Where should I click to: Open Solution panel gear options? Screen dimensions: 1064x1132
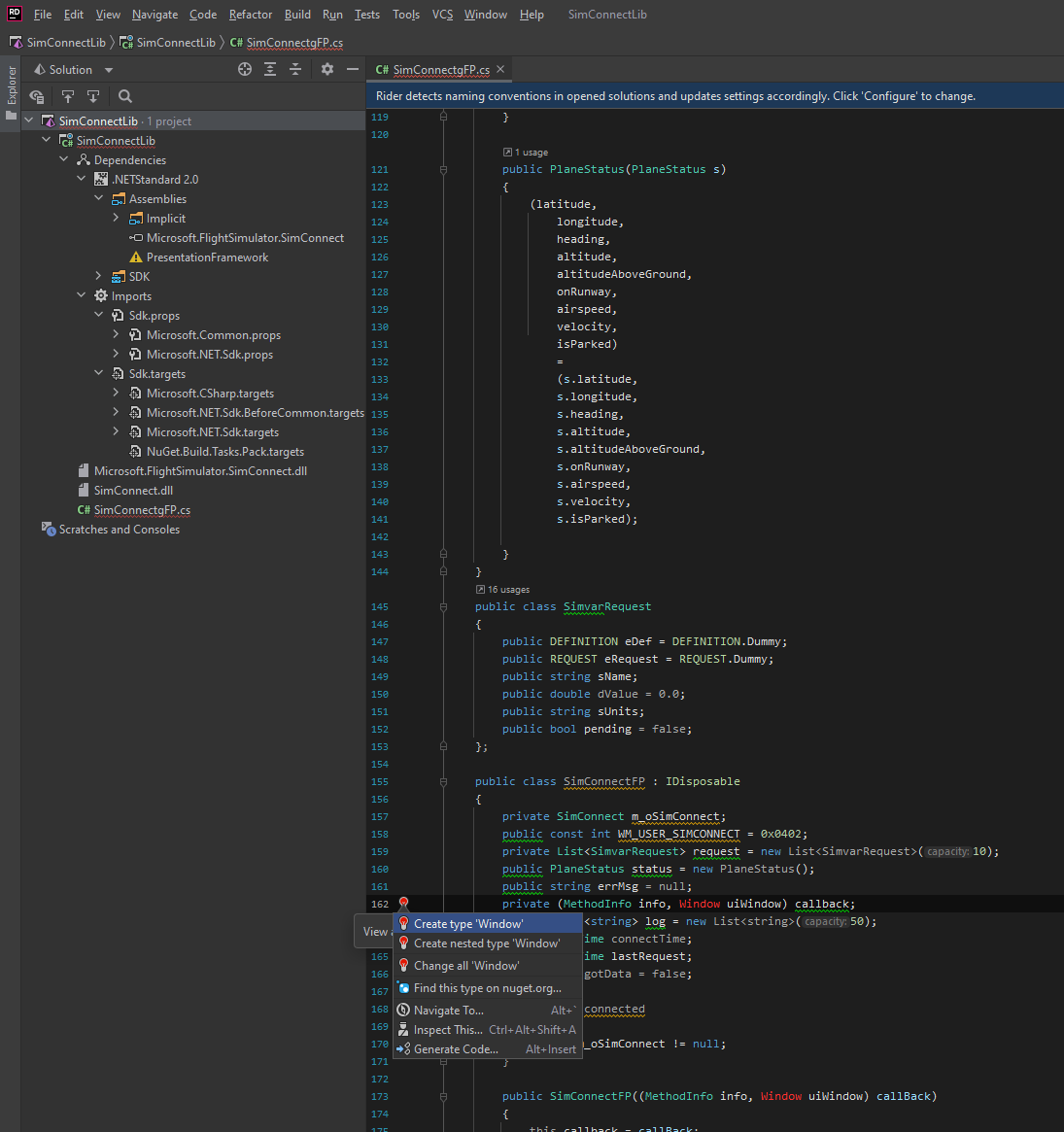tap(327, 69)
